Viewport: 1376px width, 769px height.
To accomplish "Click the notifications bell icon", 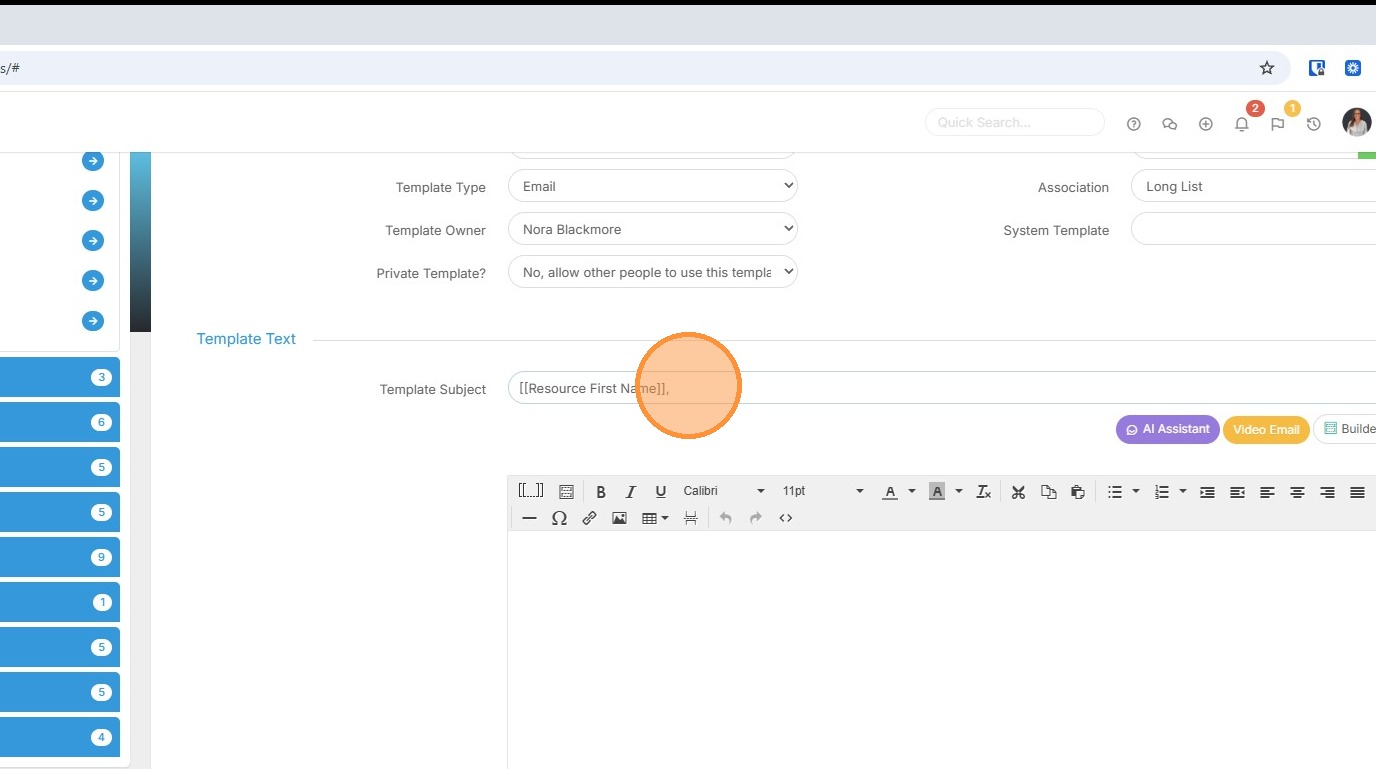I will 1241,124.
